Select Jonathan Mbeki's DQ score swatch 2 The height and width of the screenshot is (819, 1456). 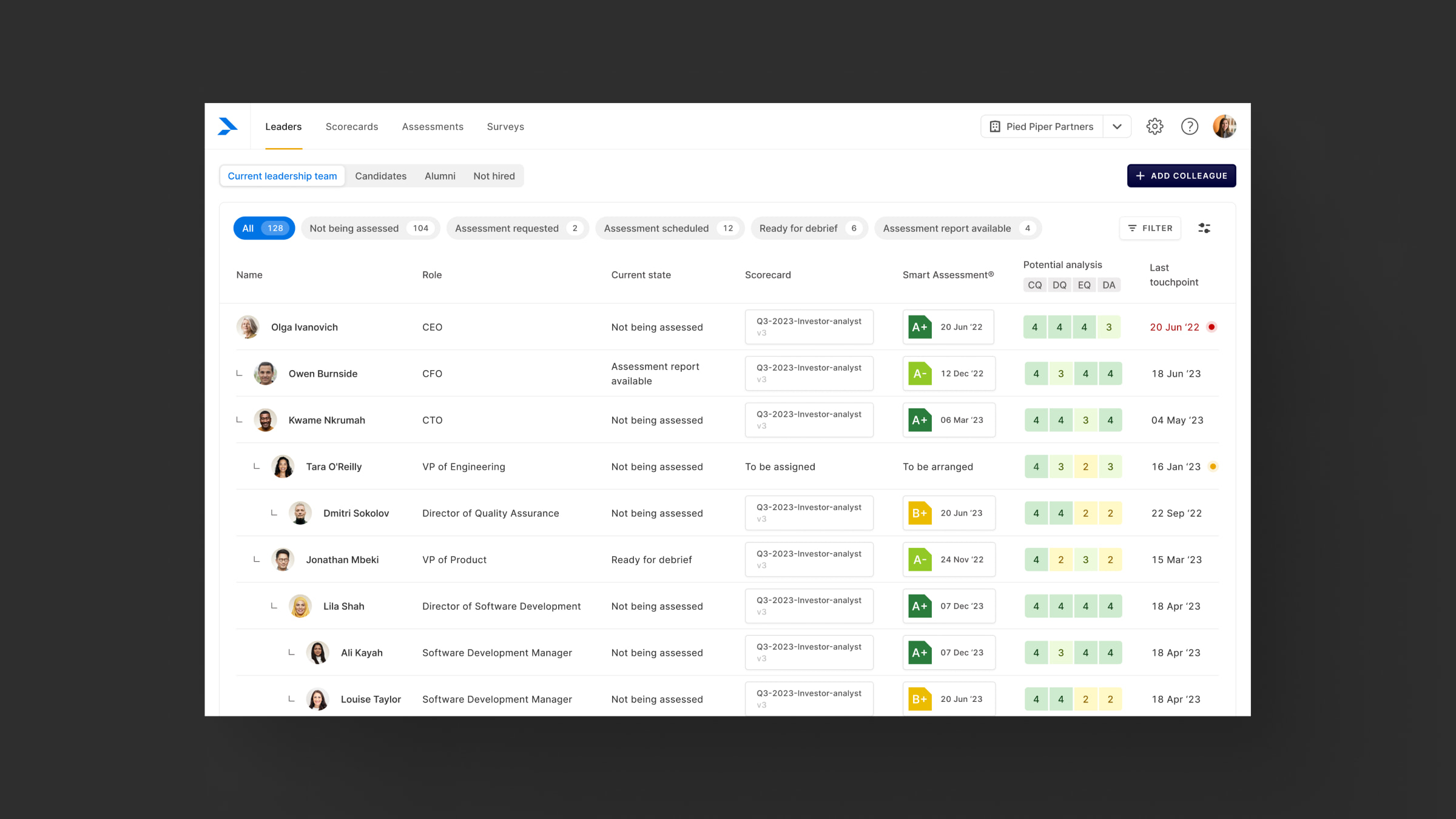pos(1060,559)
